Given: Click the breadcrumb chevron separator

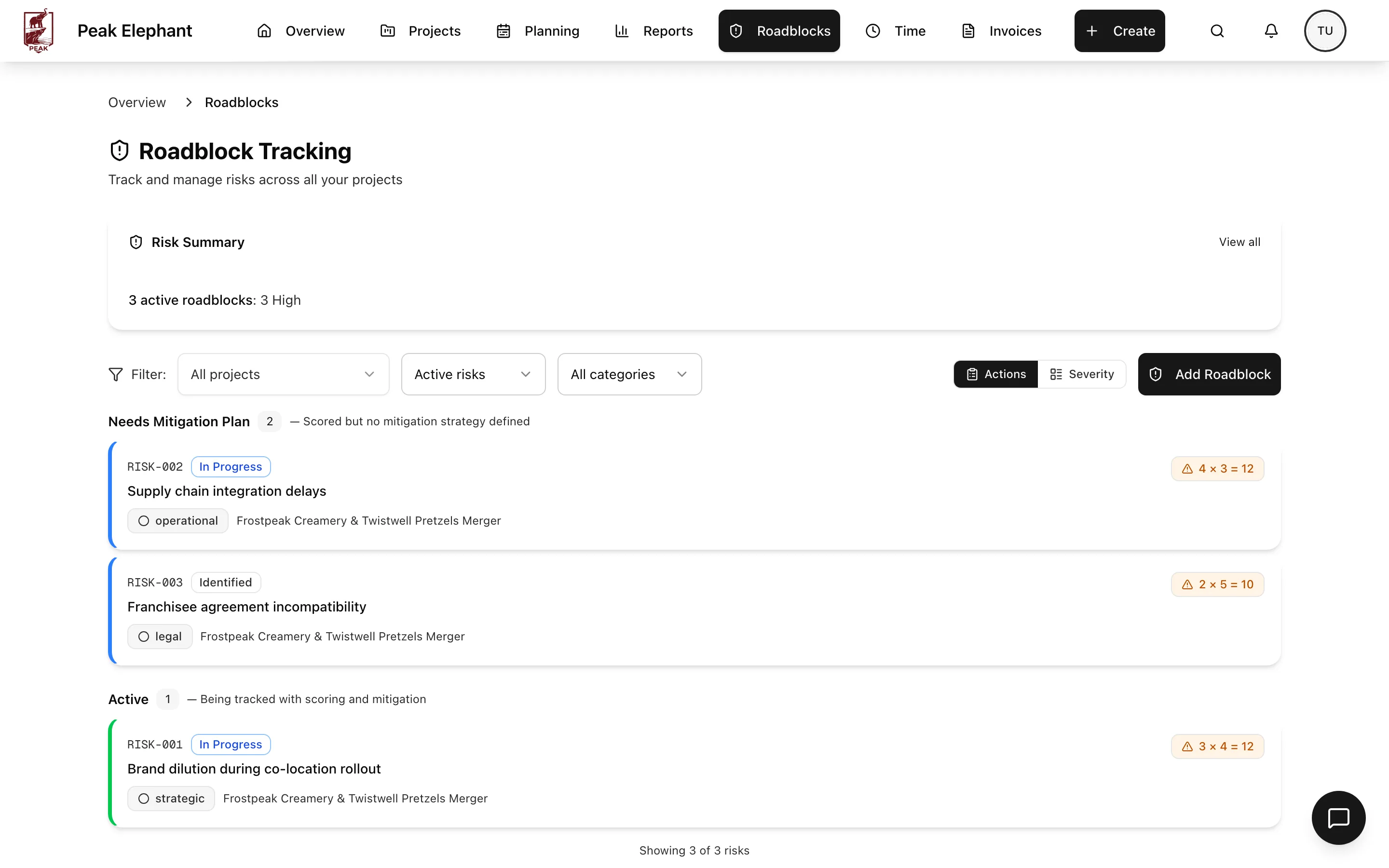Looking at the screenshot, I should pos(188,102).
